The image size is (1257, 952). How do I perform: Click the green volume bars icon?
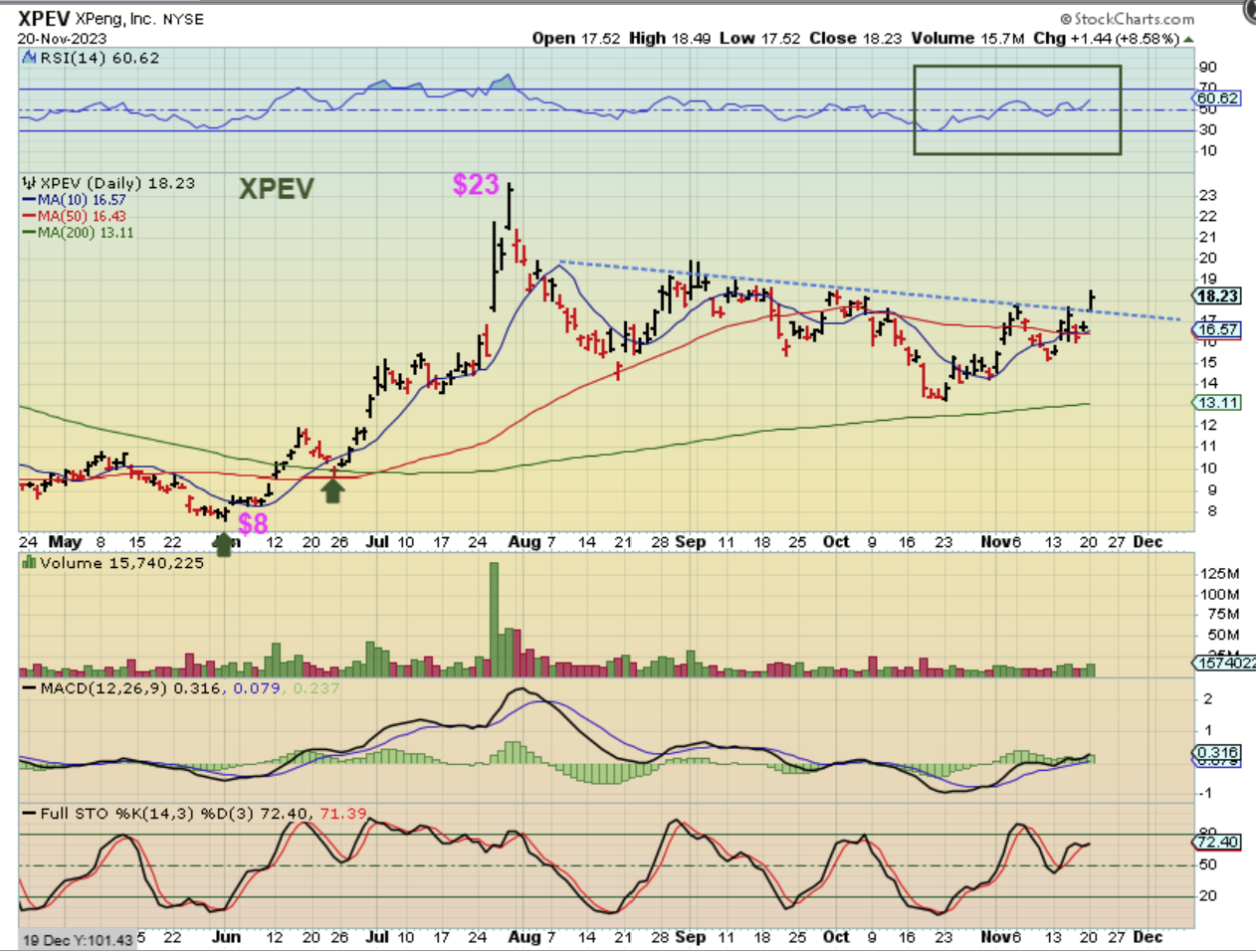(29, 563)
